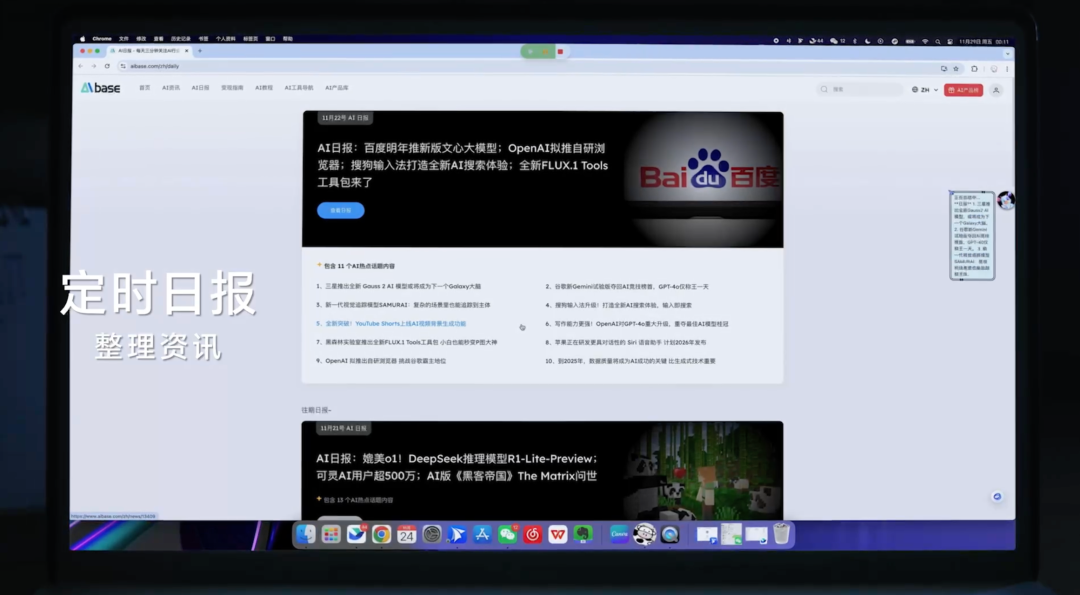Open the floating daily-report note widget
This screenshot has height=595, width=1080.
pyautogui.click(x=972, y=236)
